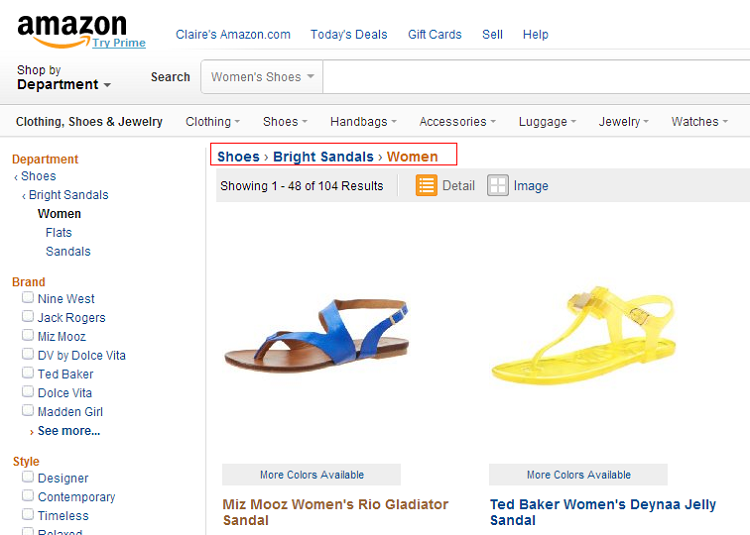Image resolution: width=750 pixels, height=535 pixels.
Task: Open Today's Deals from top navigation
Action: click(x=349, y=34)
